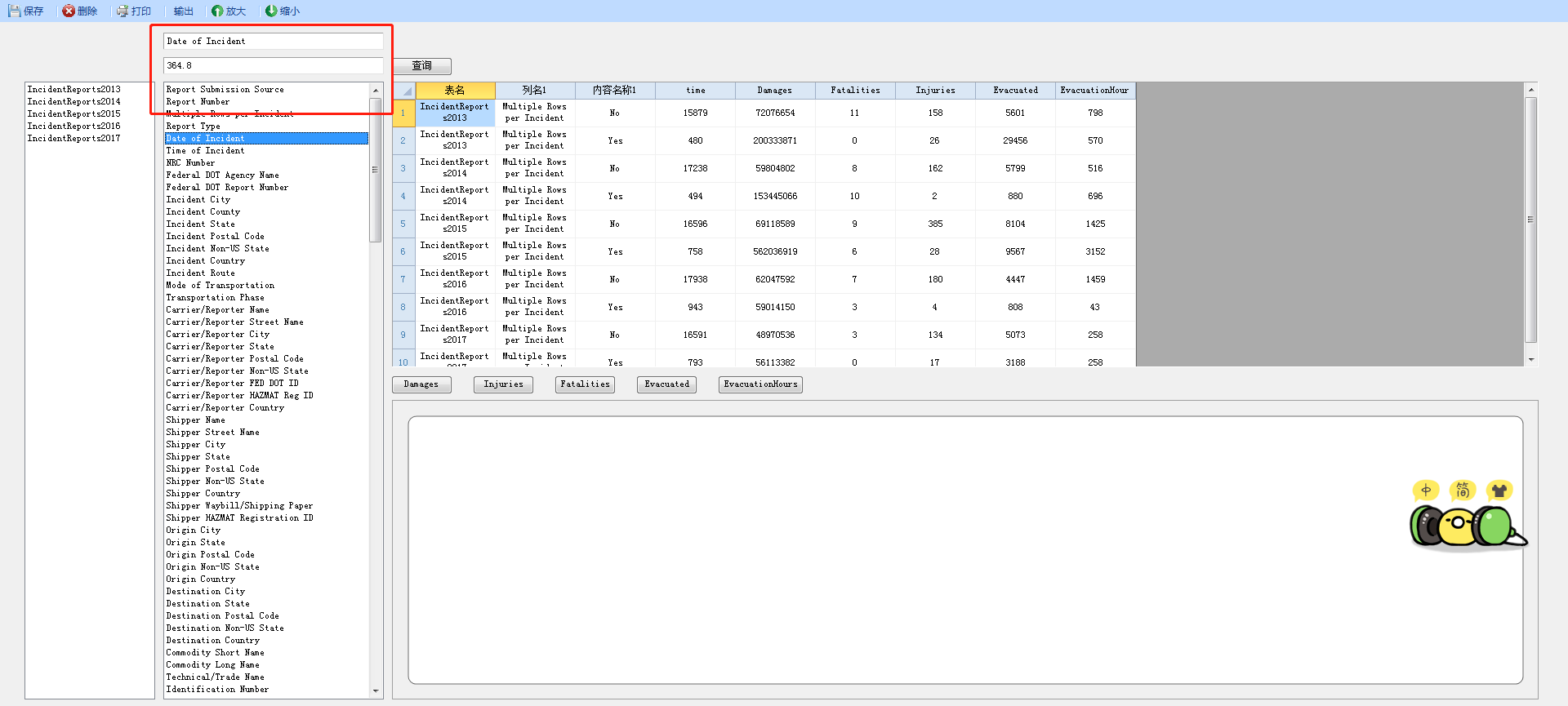Select Mode of Transportation field
The image size is (1568, 706).
(266, 286)
